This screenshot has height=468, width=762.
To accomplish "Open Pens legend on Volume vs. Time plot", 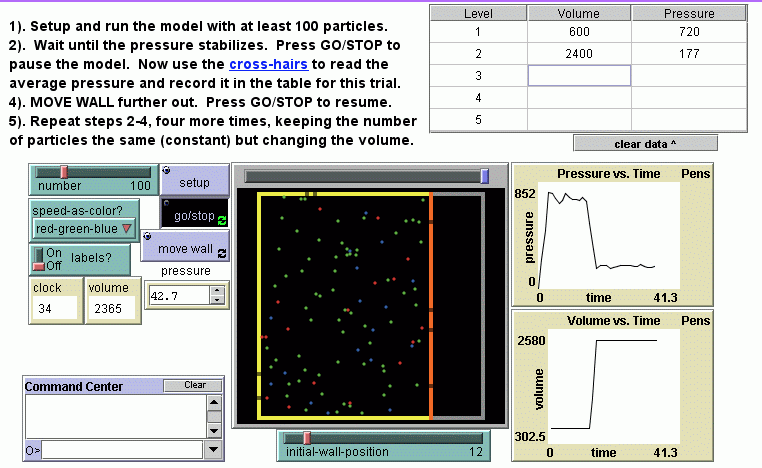I will (x=695, y=321).
